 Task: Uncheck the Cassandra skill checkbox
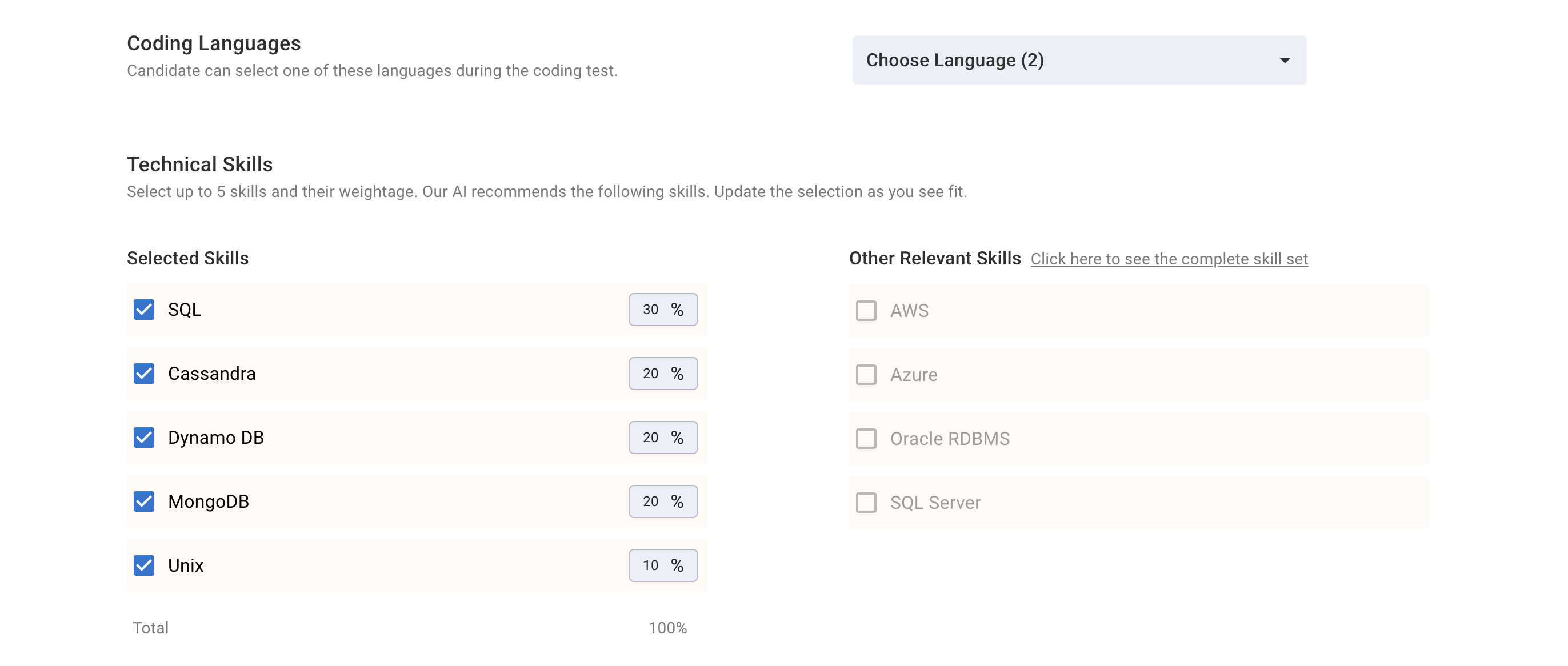(x=143, y=374)
